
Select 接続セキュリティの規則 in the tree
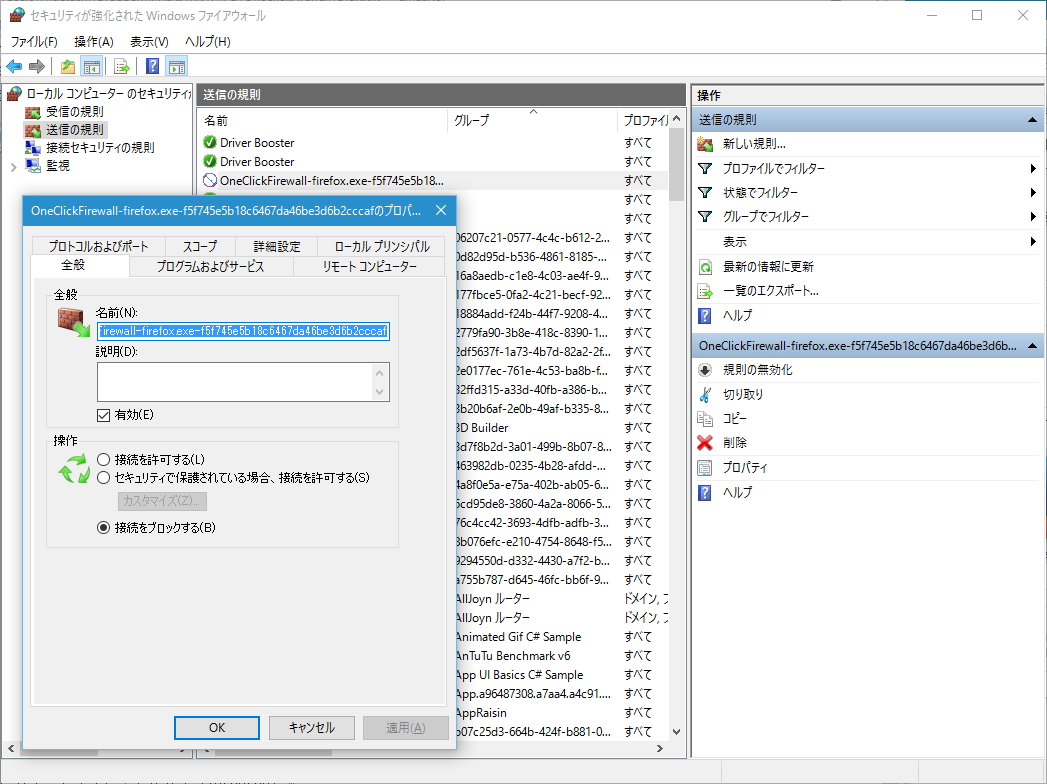(100, 148)
